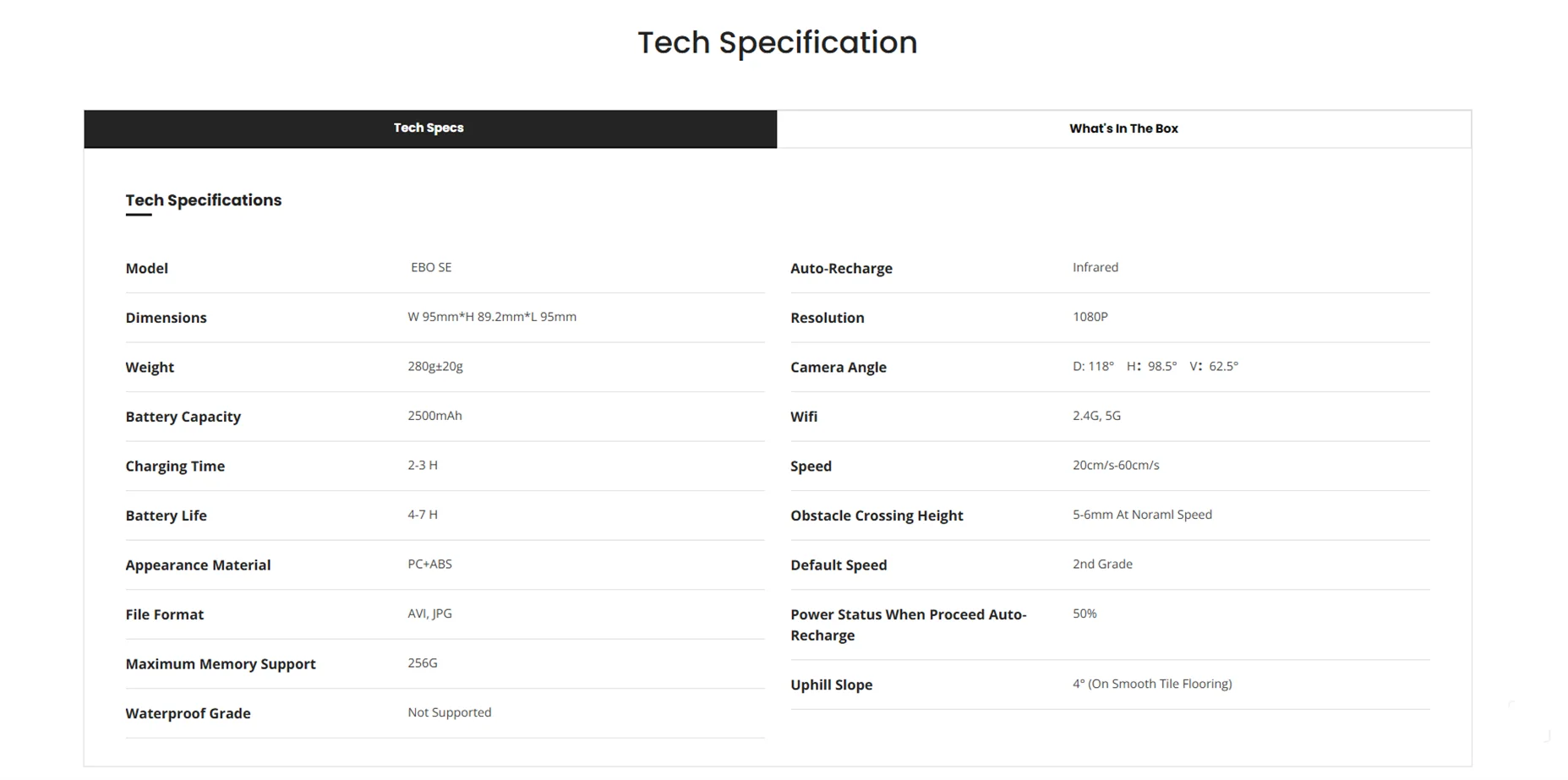Click the Waterproof Grade Not Supported value
1568x780 pixels.
[x=450, y=712]
